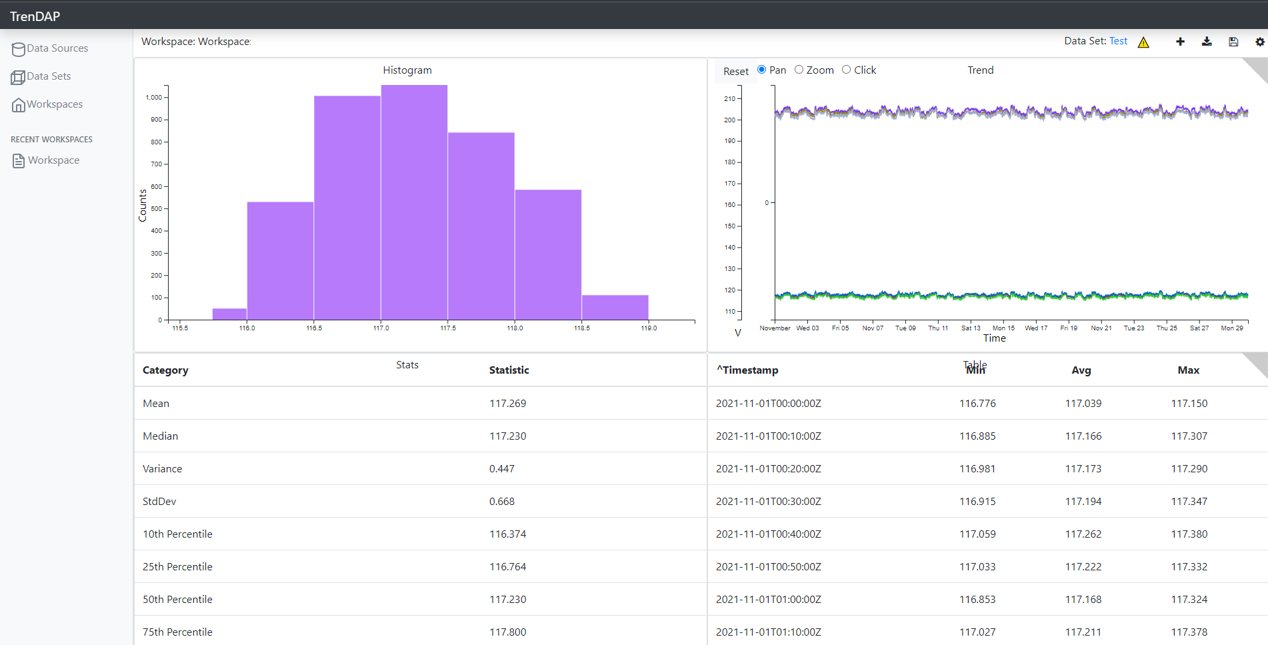Click the 75th Percentile value 117.800
Viewport: 1268px width, 645px height.
pyautogui.click(x=508, y=632)
